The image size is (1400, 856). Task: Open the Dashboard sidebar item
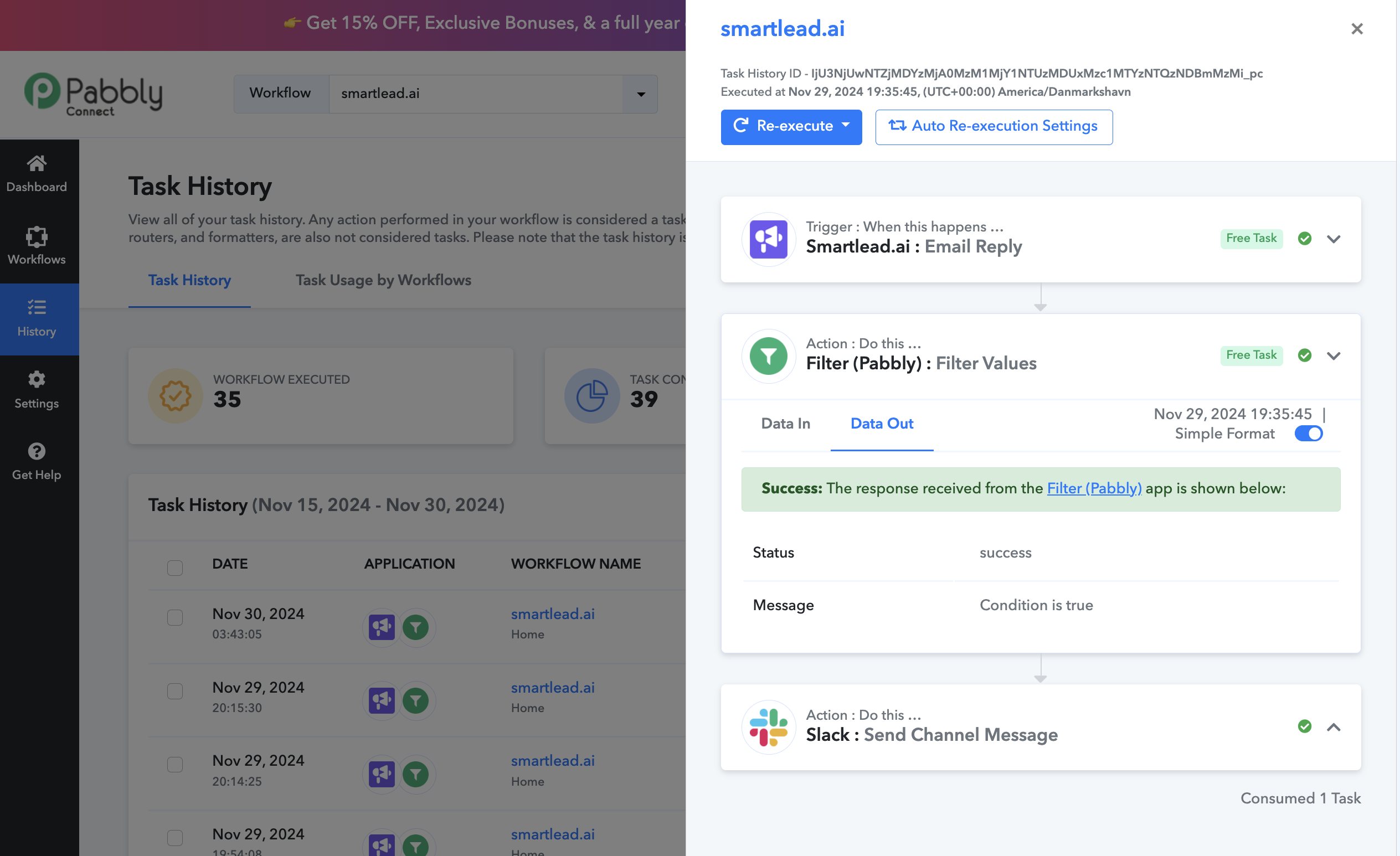click(x=37, y=174)
